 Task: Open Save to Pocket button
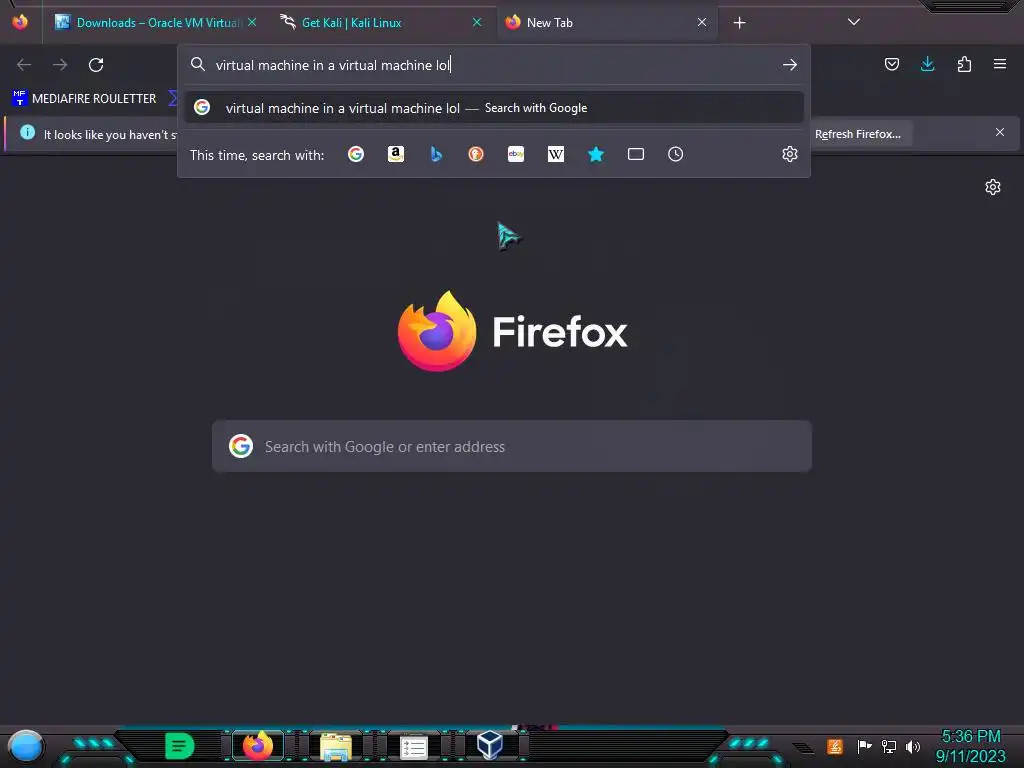(892, 64)
